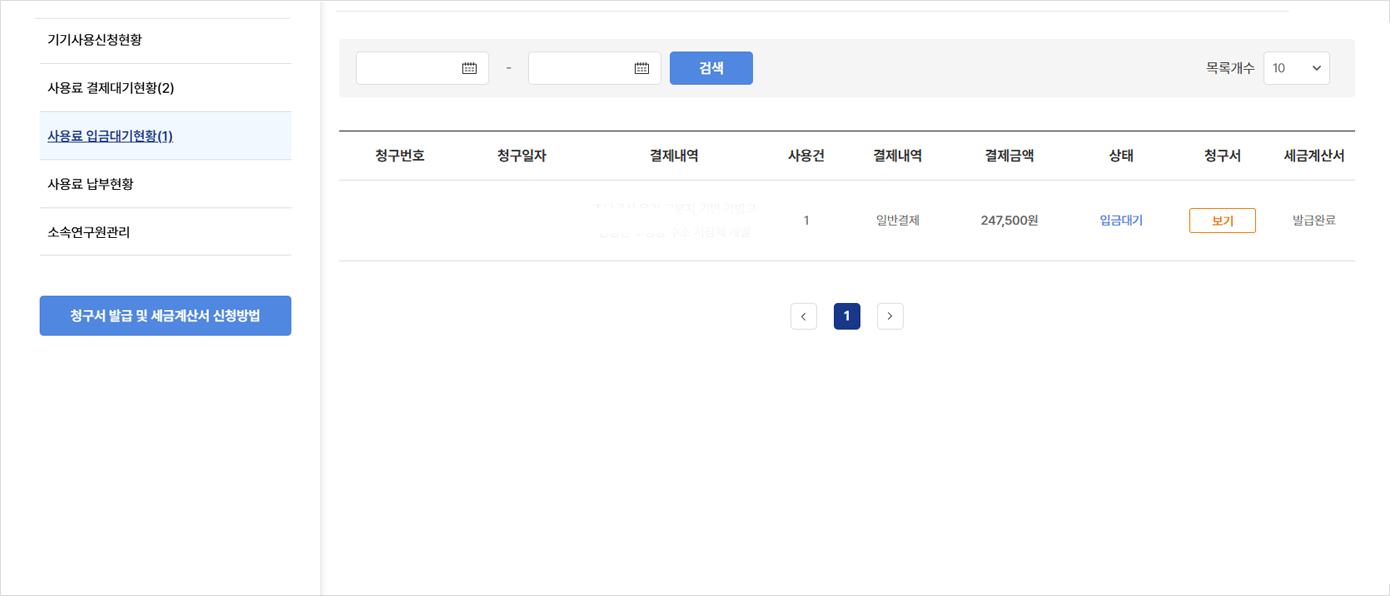1390x596 pixels.
Task: Expand the 목록개수 dropdown showing 10
Action: click(x=1296, y=68)
